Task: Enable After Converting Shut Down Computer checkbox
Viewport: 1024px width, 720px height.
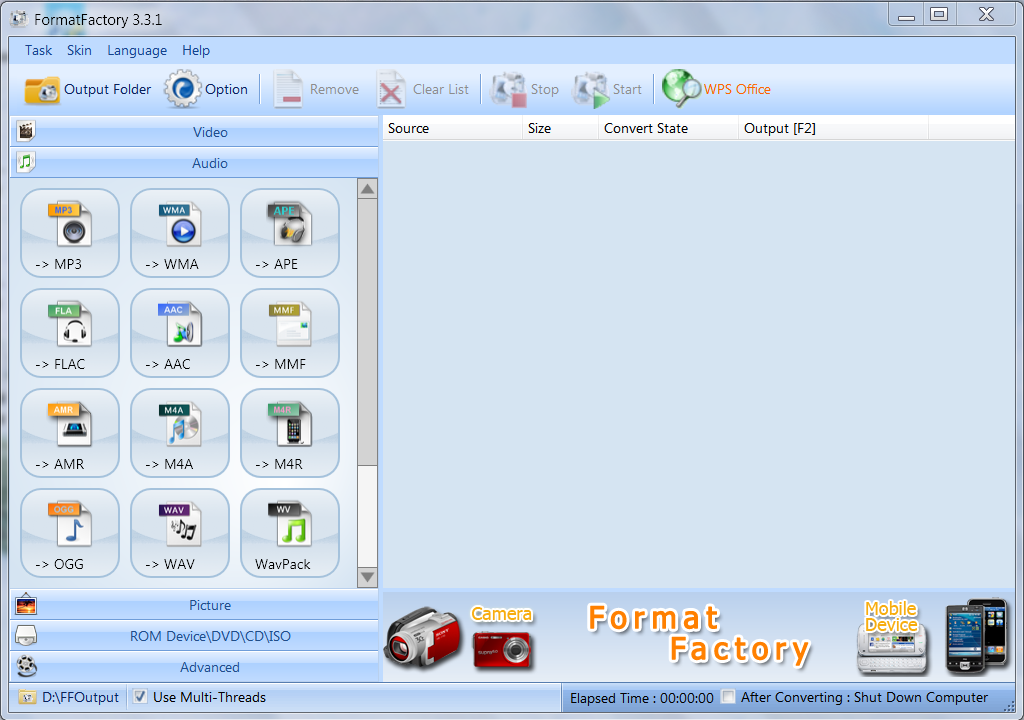Action: click(728, 696)
